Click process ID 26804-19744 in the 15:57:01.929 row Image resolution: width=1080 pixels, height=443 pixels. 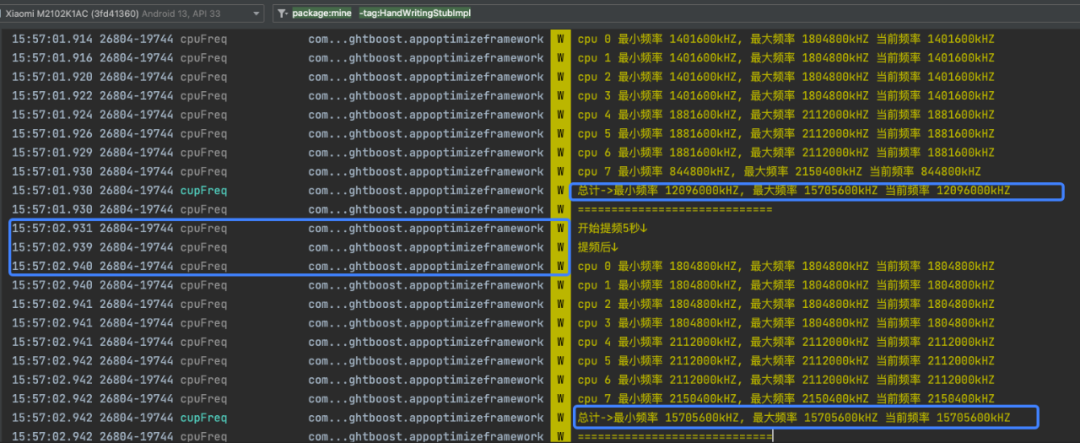click(136, 152)
